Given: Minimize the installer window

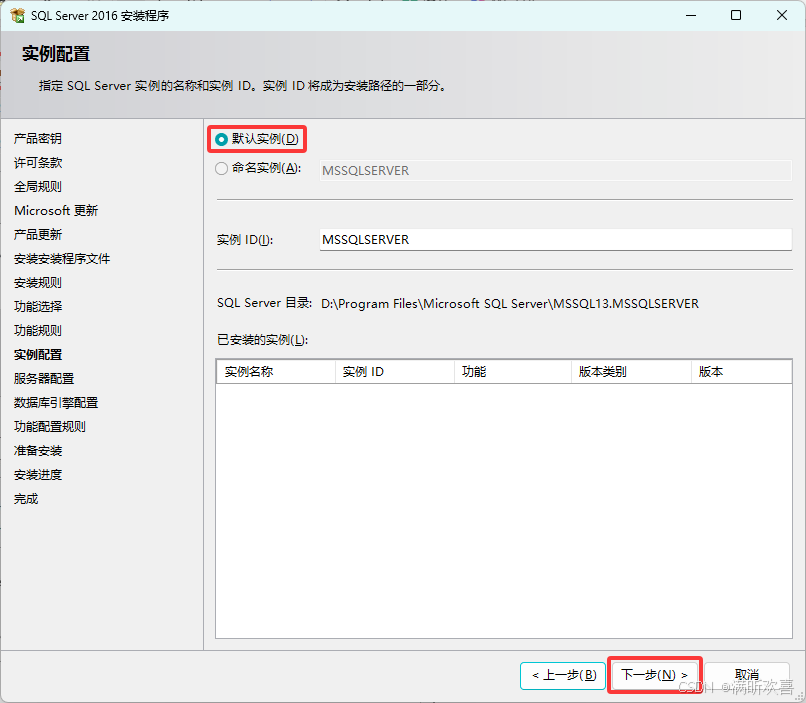Looking at the screenshot, I should (691, 15).
